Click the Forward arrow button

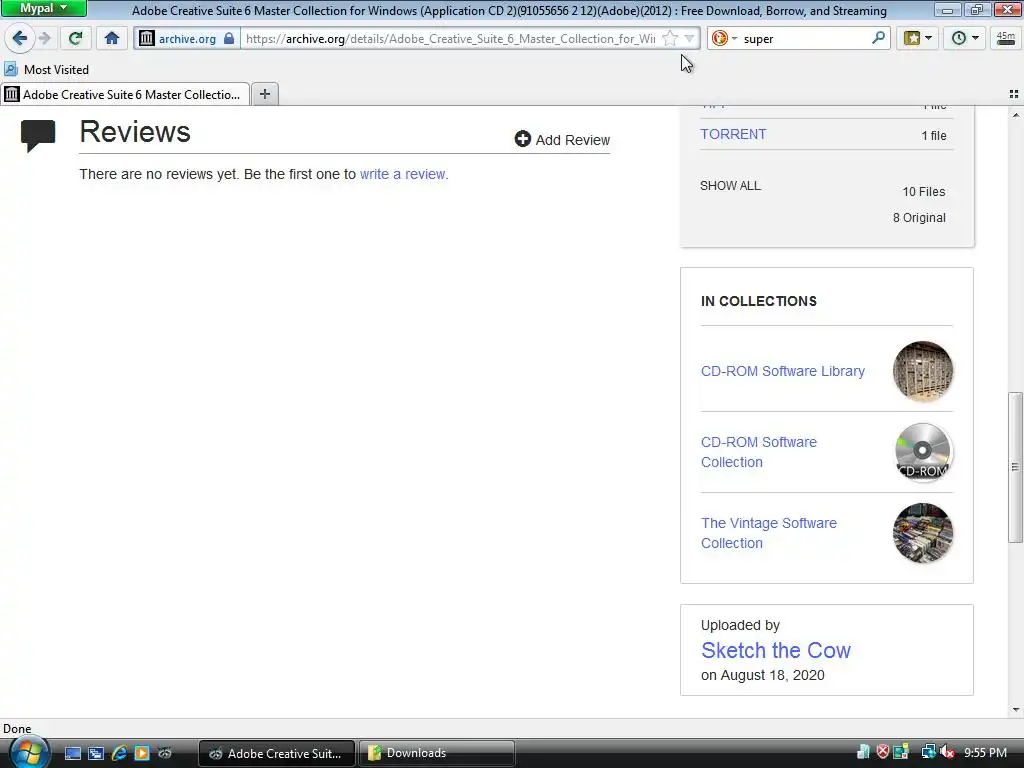click(x=44, y=39)
